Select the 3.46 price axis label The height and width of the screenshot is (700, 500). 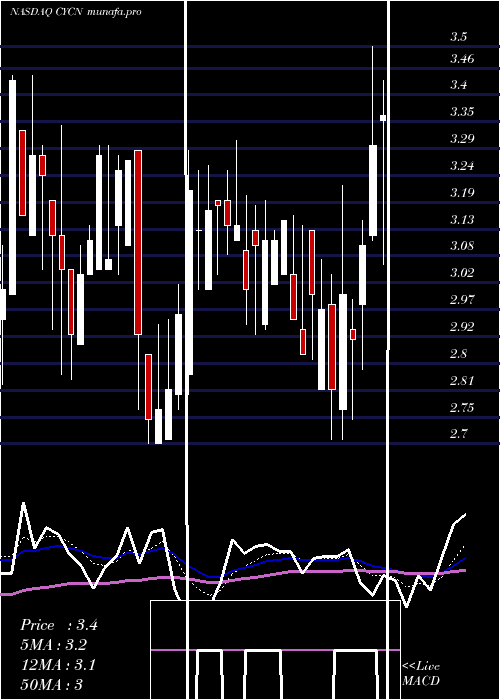pos(462,58)
